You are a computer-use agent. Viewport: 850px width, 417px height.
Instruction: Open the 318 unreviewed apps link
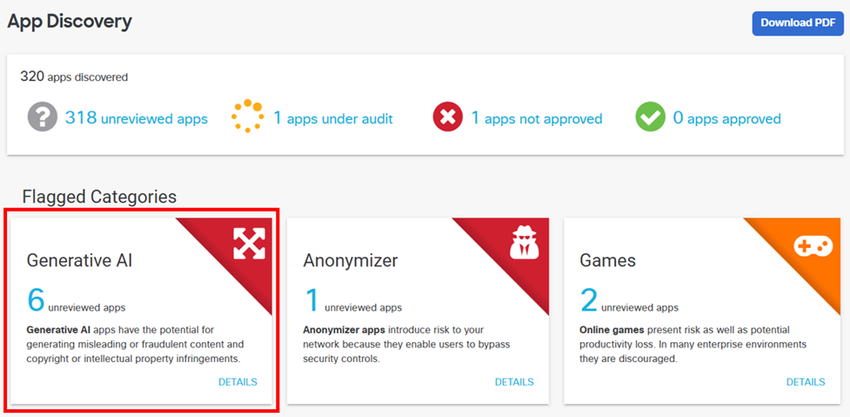point(136,118)
